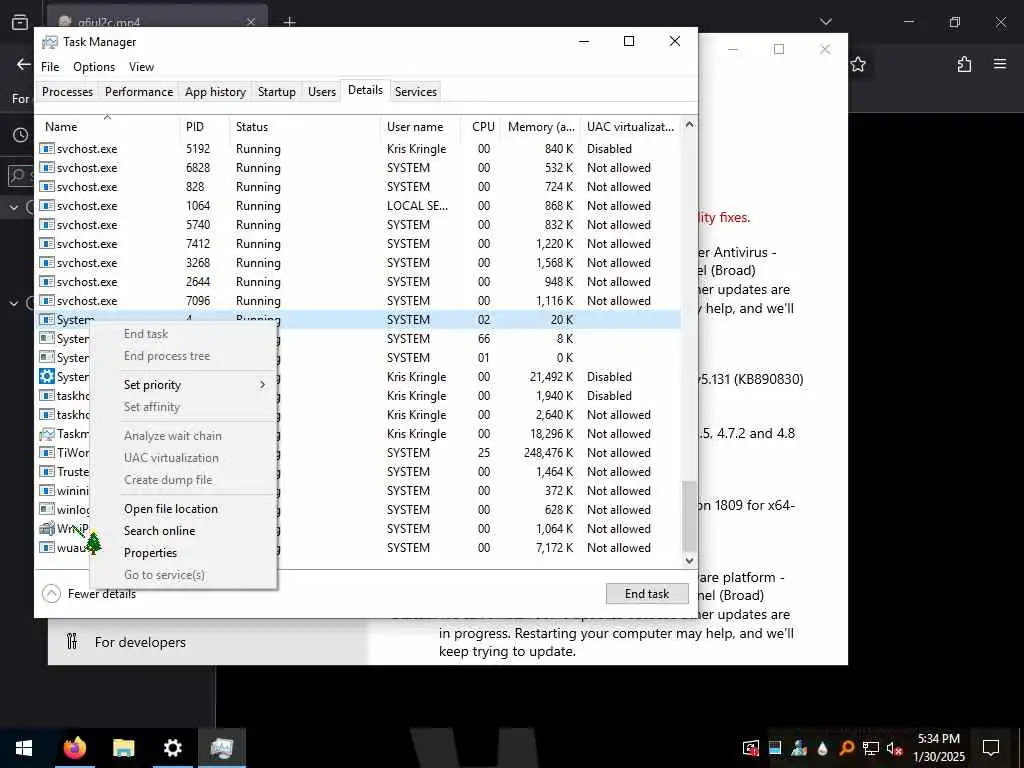Switch to the Processes tab

(x=67, y=92)
